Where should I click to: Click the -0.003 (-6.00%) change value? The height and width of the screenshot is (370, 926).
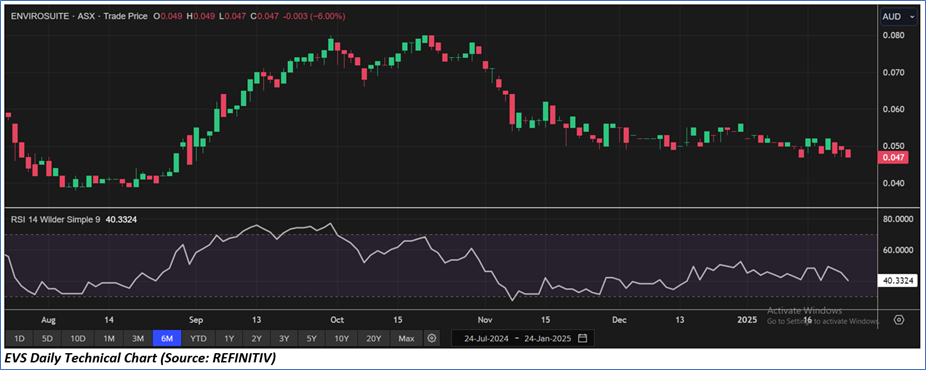(x=314, y=17)
